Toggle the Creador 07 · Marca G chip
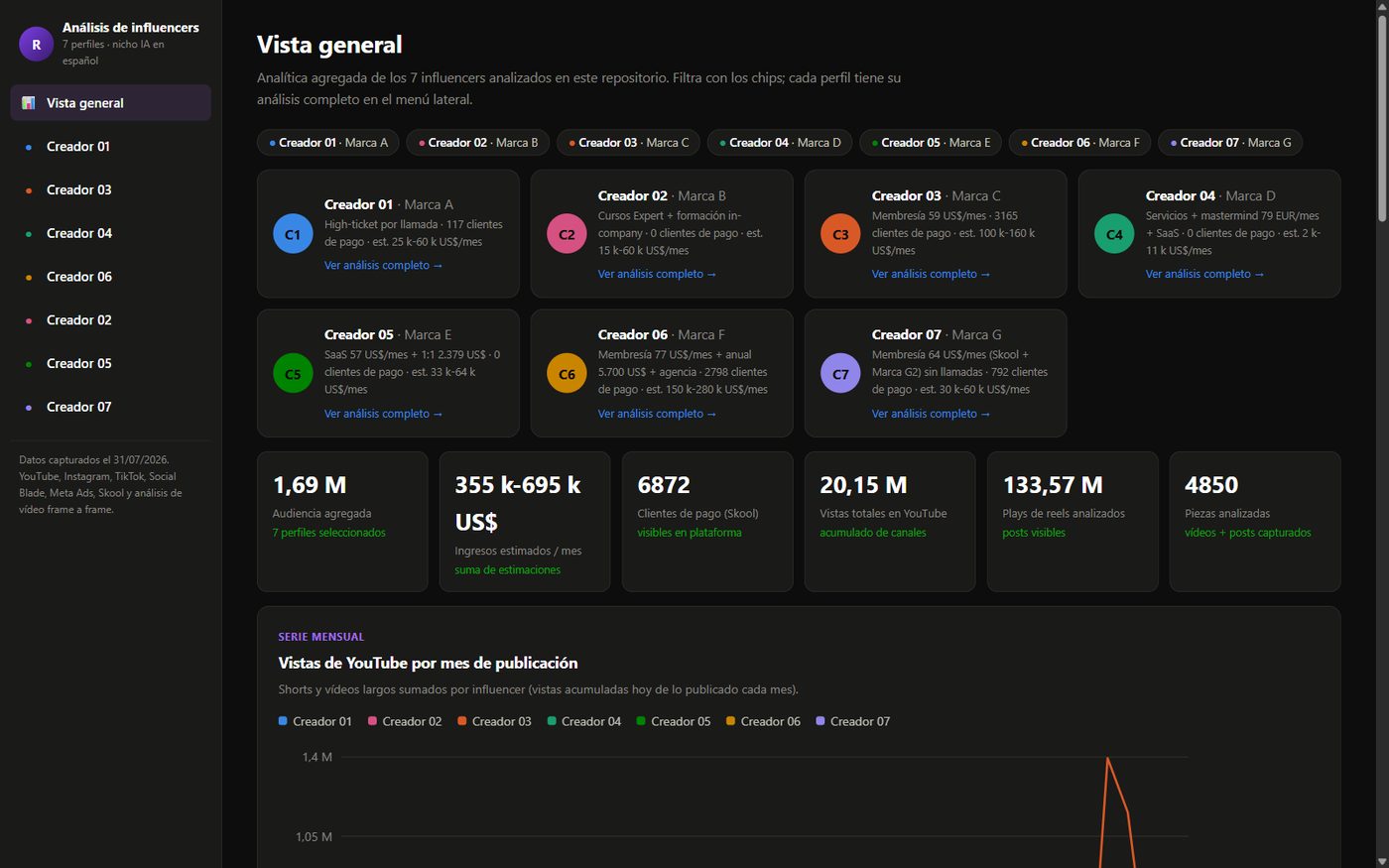The width and height of the screenshot is (1389, 868). [x=1230, y=143]
